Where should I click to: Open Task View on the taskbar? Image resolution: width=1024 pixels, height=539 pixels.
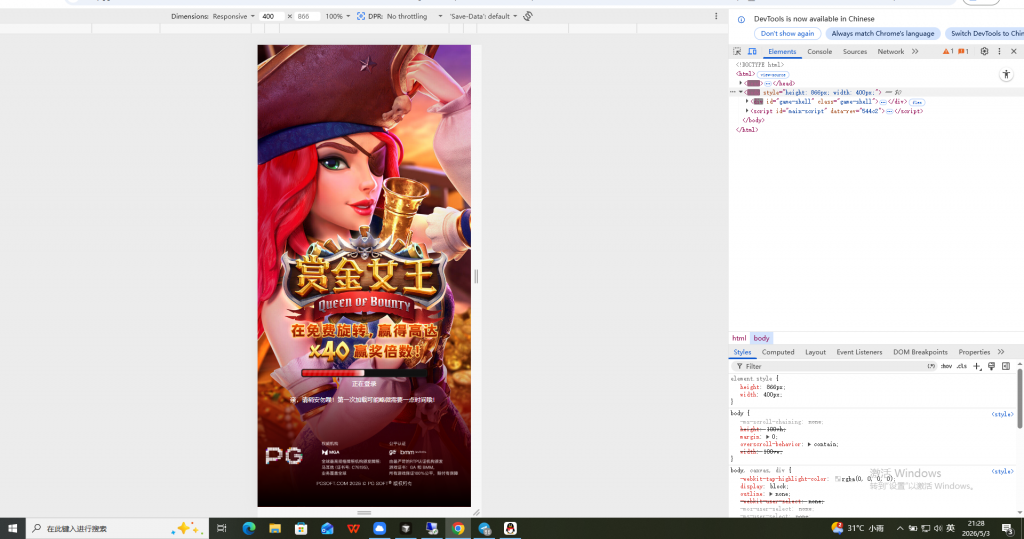(x=221, y=529)
